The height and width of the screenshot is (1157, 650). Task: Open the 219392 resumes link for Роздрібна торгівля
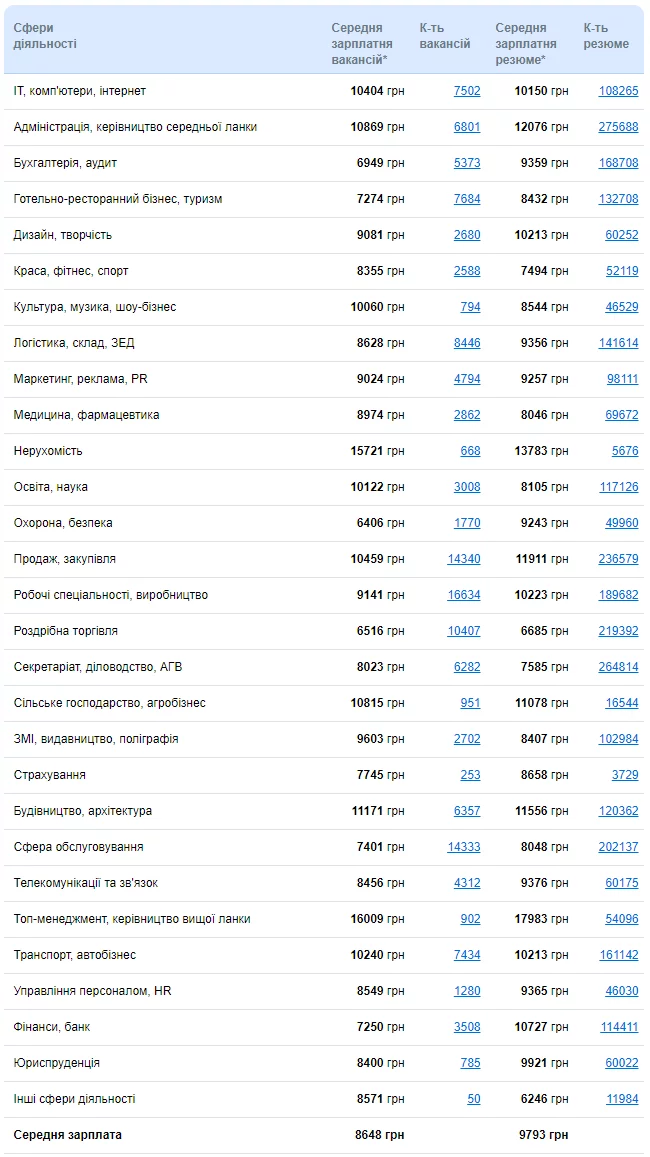[x=618, y=632]
